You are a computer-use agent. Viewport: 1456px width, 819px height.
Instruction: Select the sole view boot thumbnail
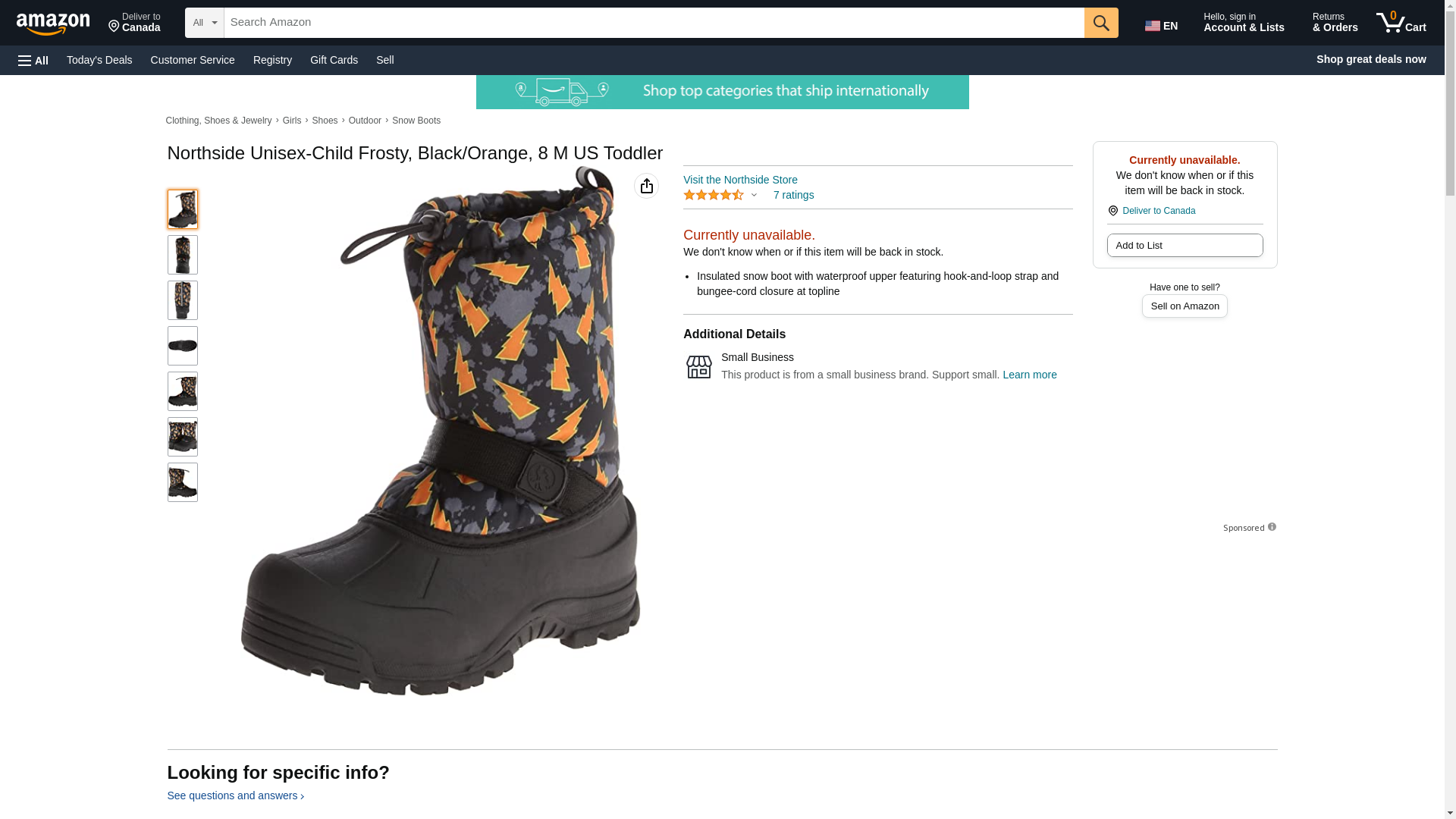183,346
